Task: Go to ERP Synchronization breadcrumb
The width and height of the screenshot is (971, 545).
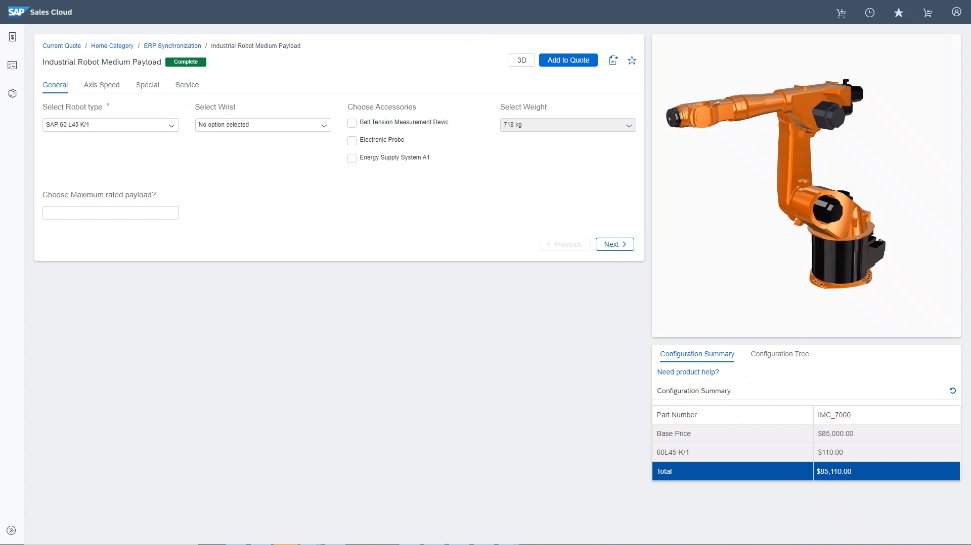Action: pos(172,46)
